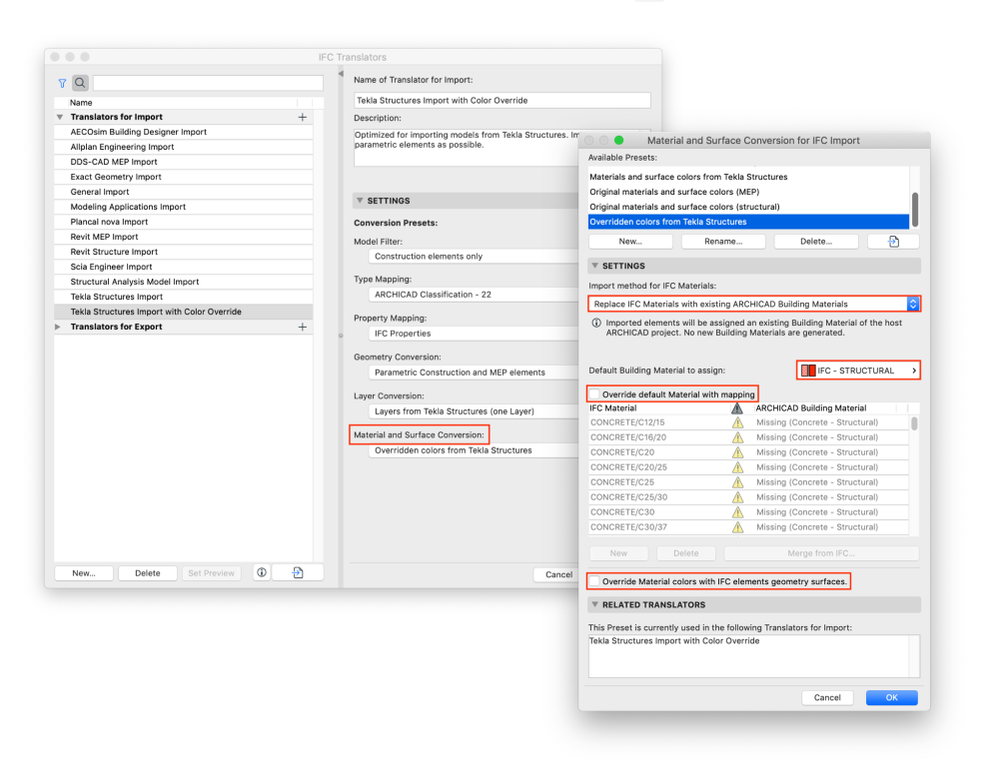Click the import file icon in IFC Translators footer

(x=298, y=573)
